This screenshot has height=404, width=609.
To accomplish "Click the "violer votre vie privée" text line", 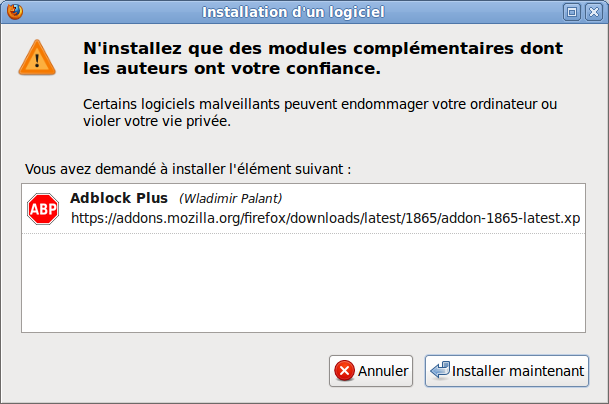I will (157, 121).
